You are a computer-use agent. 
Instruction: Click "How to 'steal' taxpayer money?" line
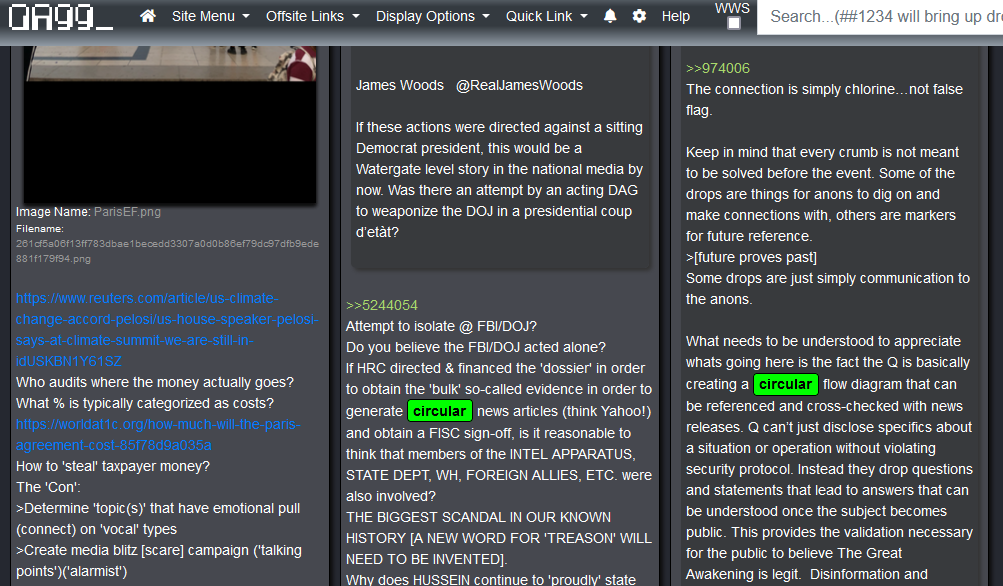coord(113,466)
